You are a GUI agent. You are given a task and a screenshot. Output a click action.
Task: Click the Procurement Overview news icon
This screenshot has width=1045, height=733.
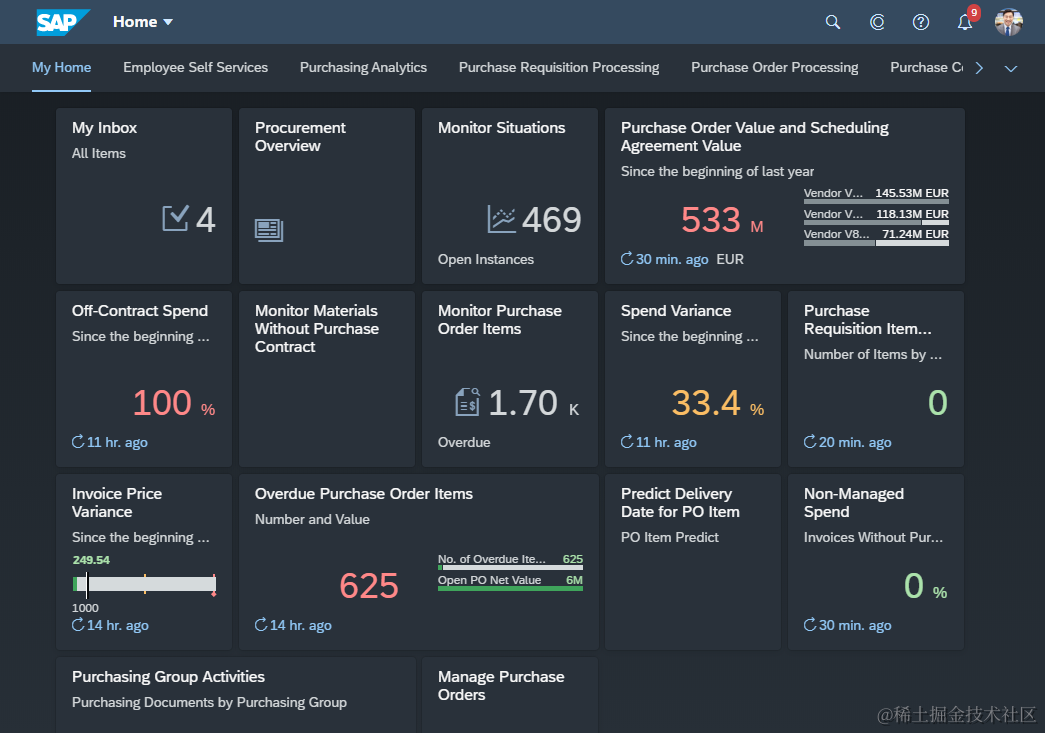tap(269, 230)
